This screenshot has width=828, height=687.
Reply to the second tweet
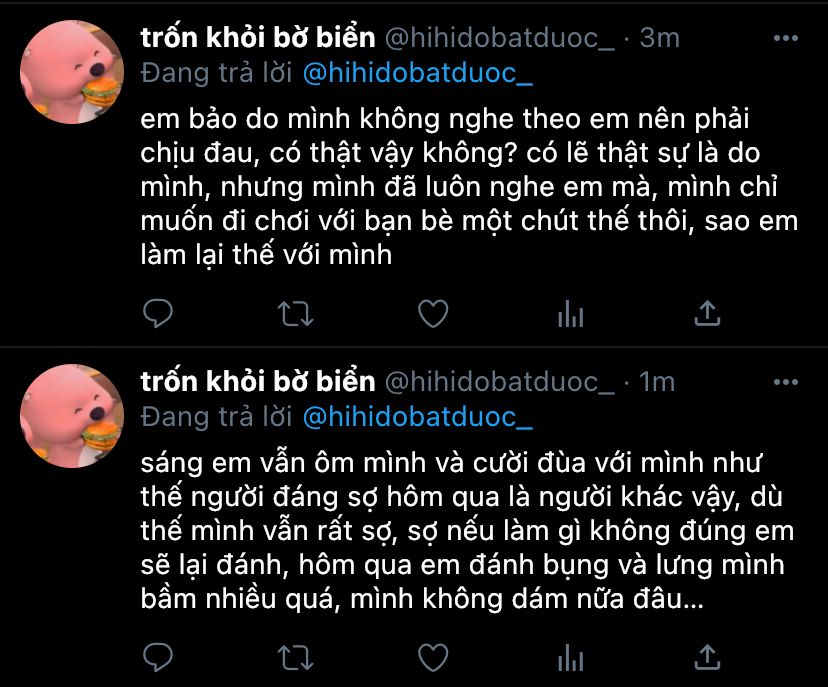coord(158,657)
